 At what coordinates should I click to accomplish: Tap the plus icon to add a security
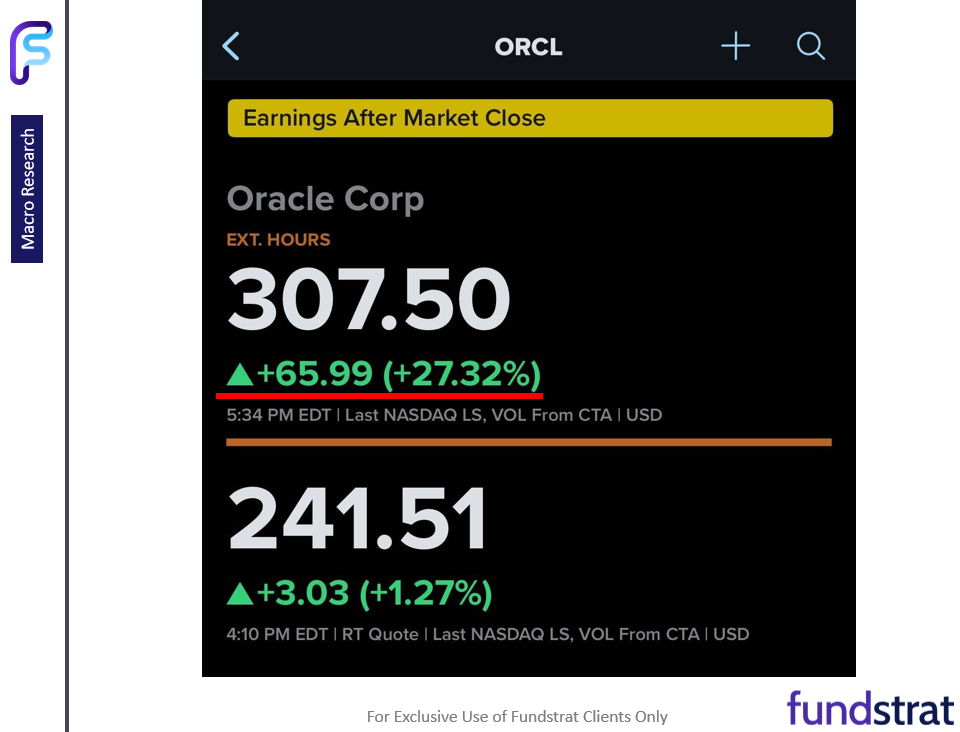tap(735, 45)
